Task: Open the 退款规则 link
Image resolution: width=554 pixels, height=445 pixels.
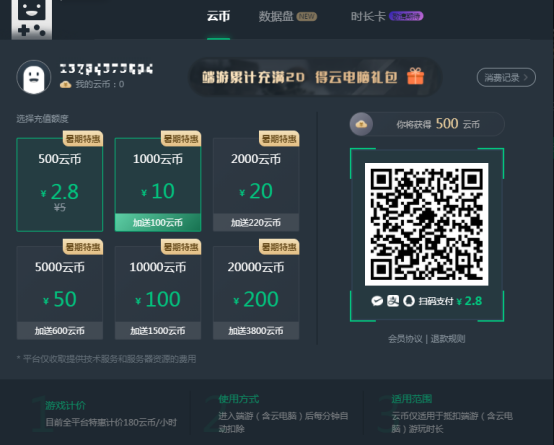Action: tap(448, 339)
